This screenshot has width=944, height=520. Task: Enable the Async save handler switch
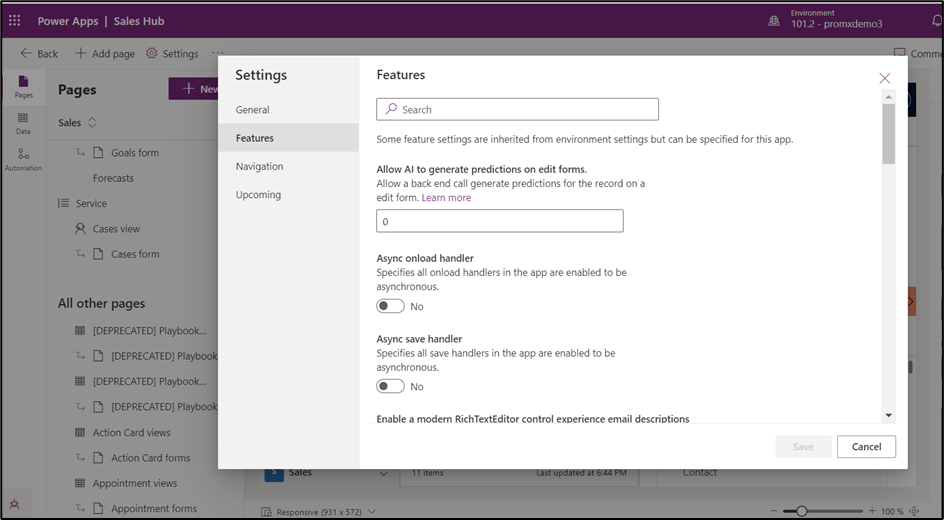click(x=390, y=386)
